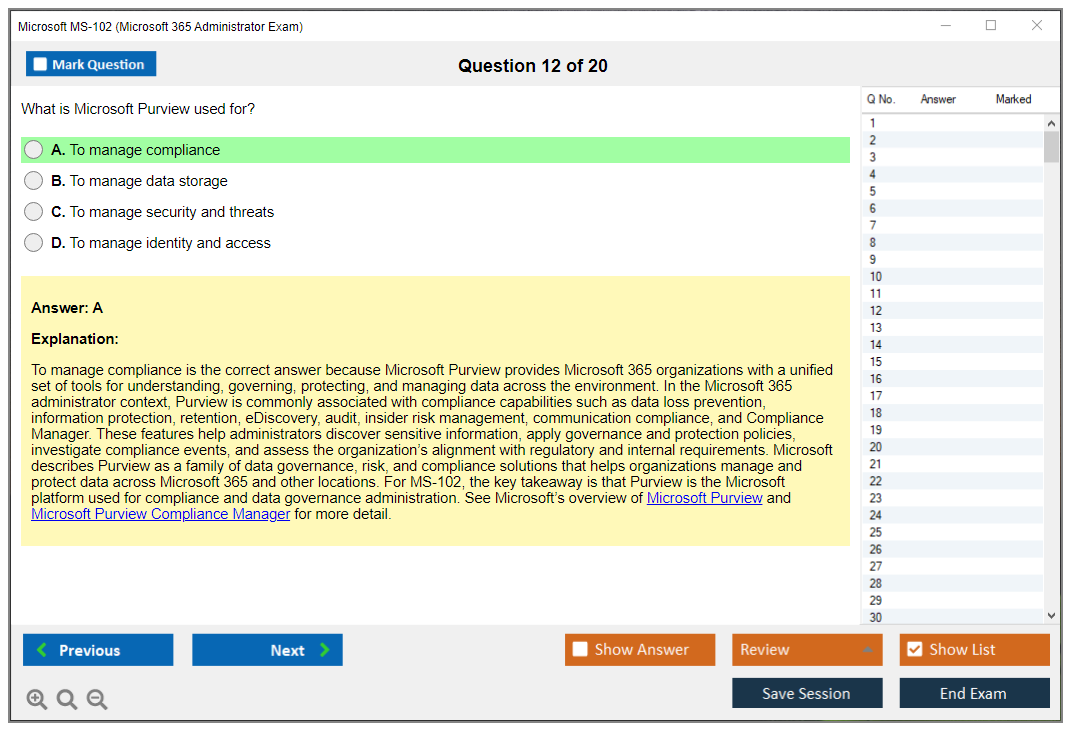The width and height of the screenshot is (1075, 735).
Task: Select question 12 in the list
Action: [953, 311]
